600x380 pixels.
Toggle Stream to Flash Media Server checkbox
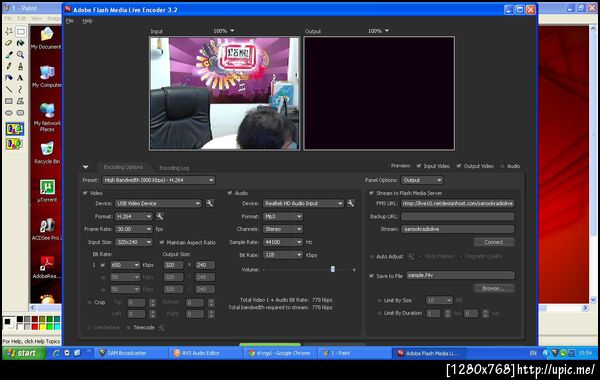[x=371, y=193]
